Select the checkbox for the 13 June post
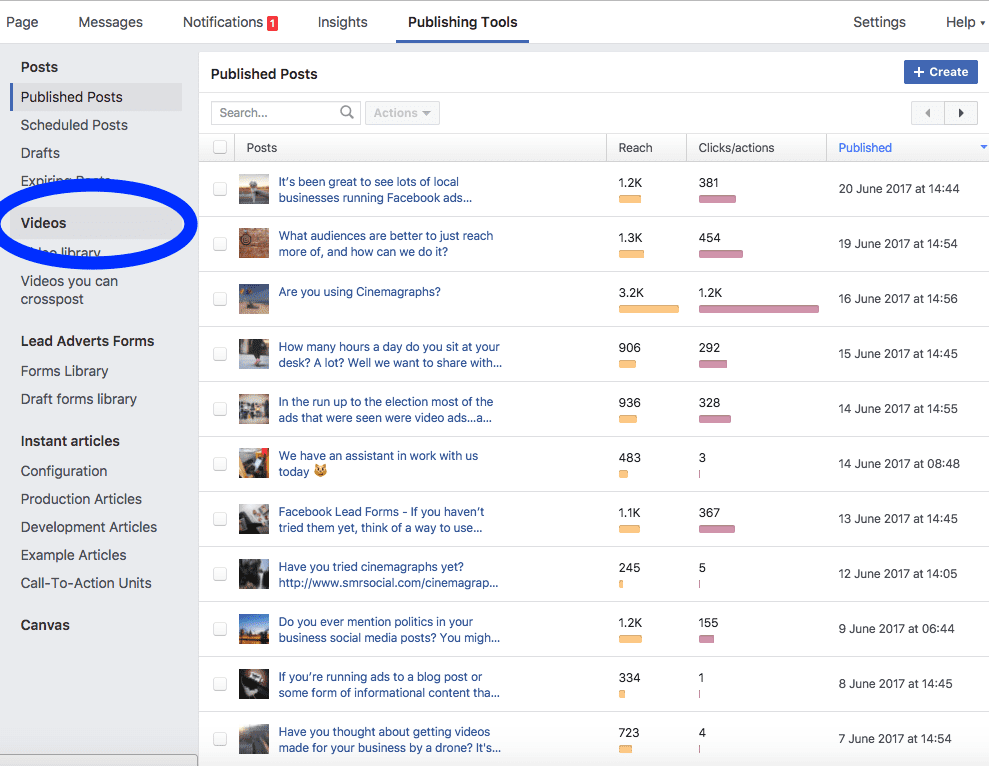Viewport: 989px width, 766px height. point(219,519)
